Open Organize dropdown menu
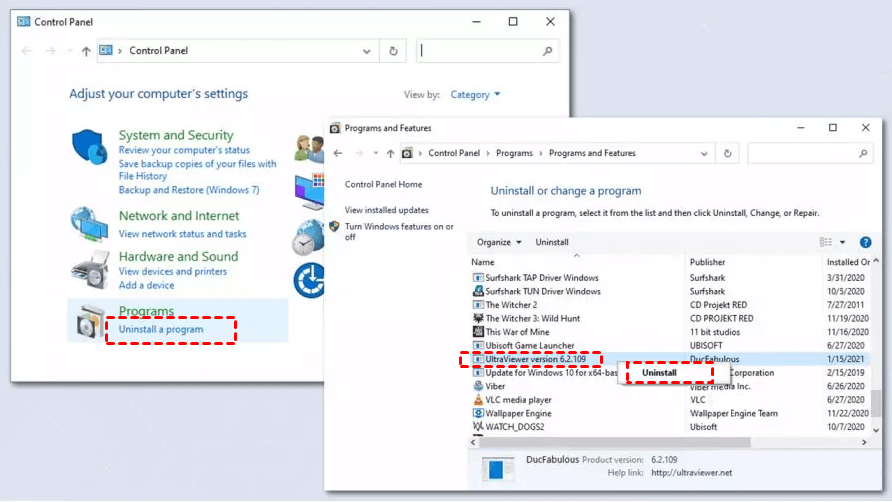 click(x=499, y=242)
